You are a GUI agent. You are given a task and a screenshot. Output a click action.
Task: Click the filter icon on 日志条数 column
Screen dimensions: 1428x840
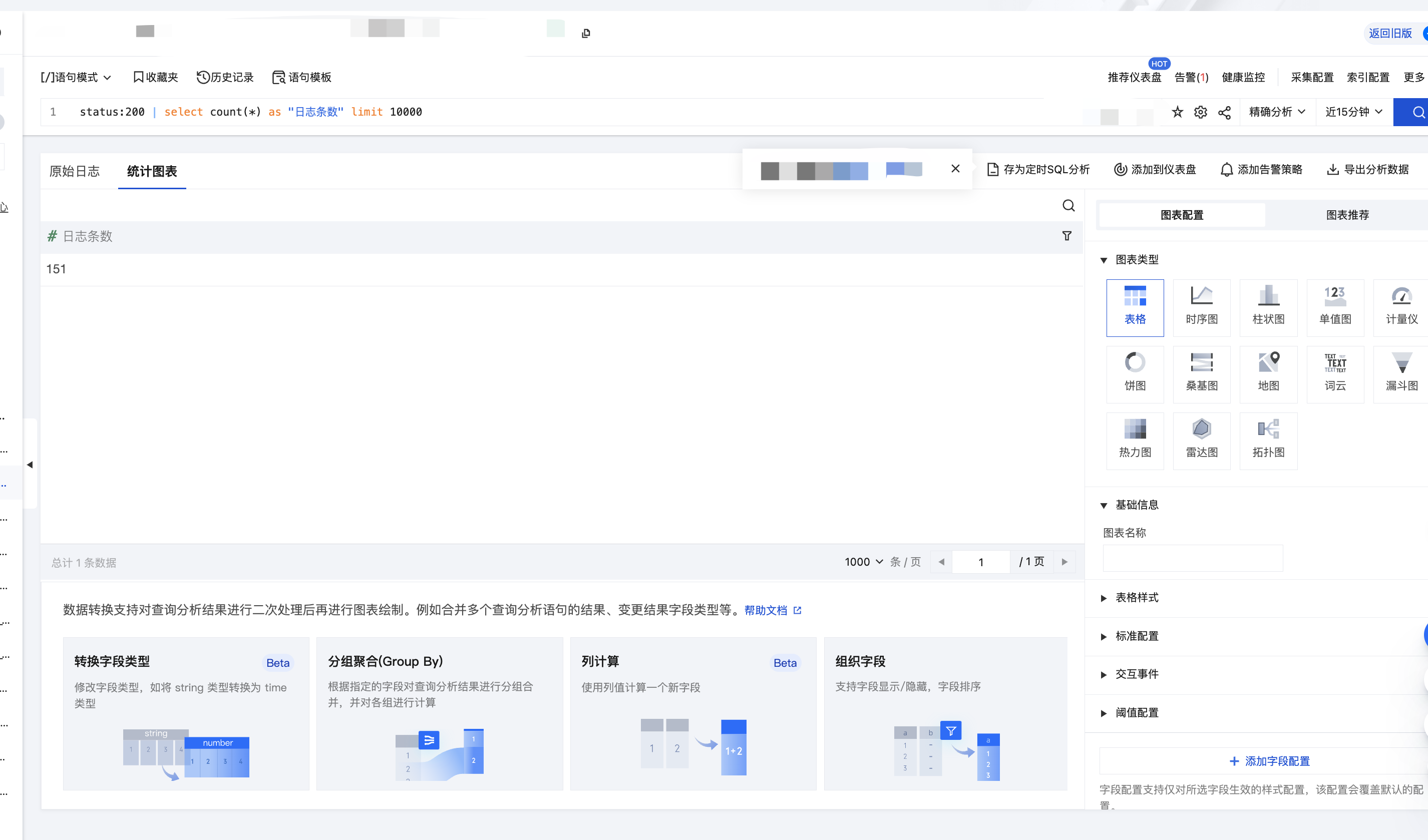click(1066, 236)
